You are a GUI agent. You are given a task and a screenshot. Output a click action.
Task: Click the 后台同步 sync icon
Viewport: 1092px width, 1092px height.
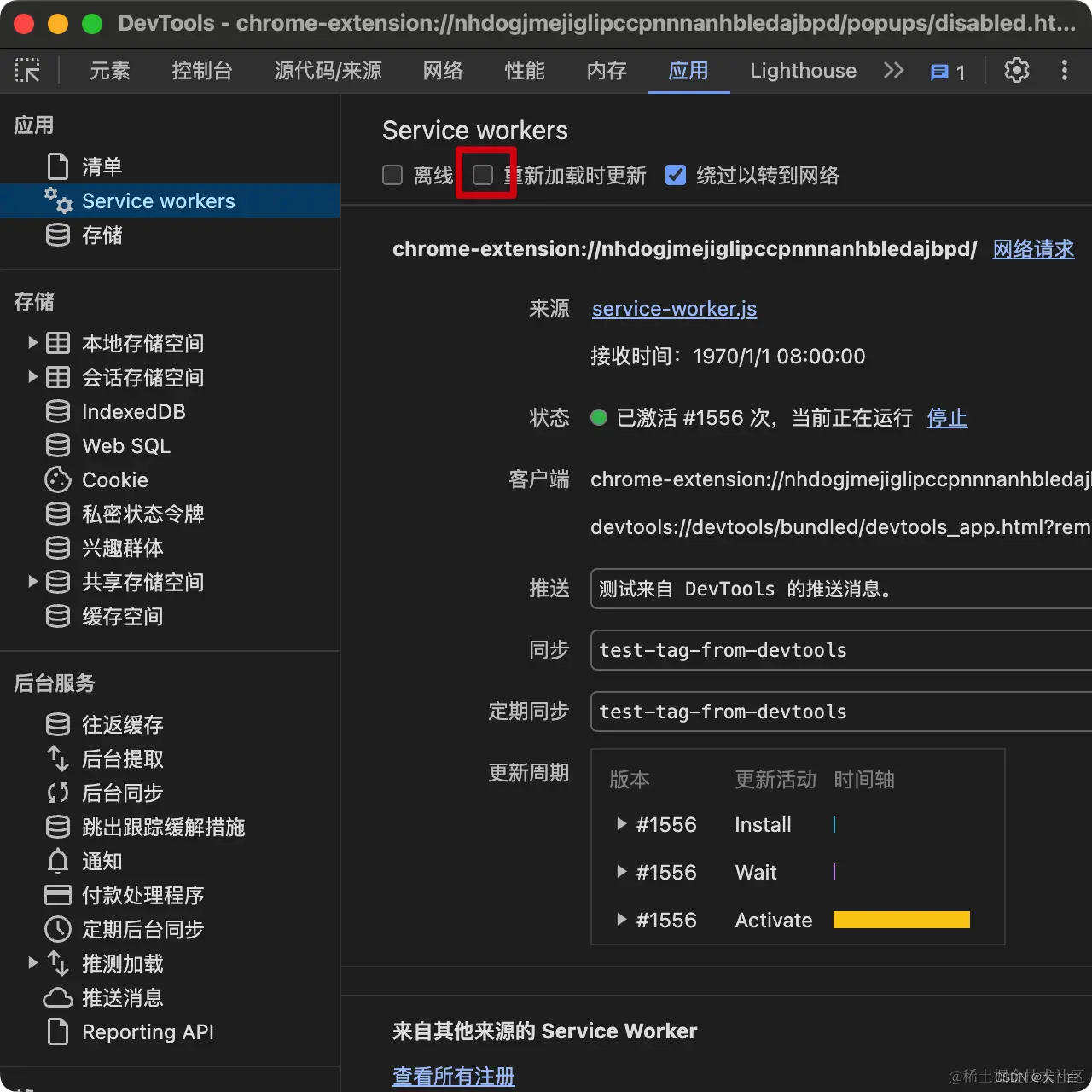[58, 793]
